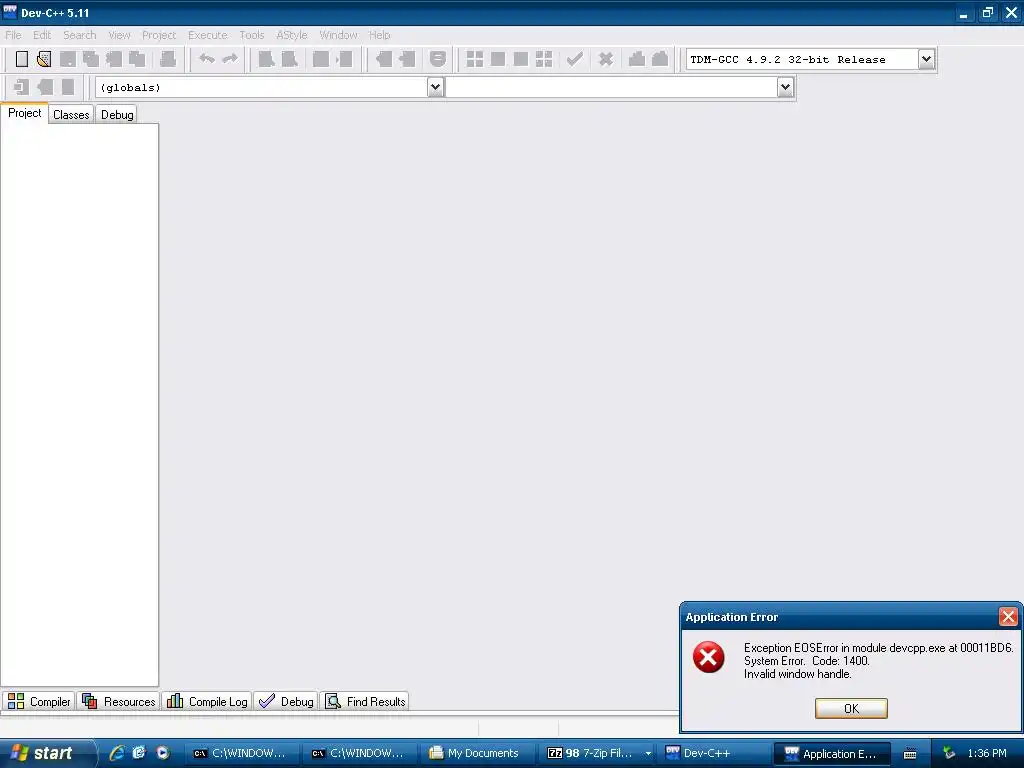Switch to the Classes tab

[71, 115]
